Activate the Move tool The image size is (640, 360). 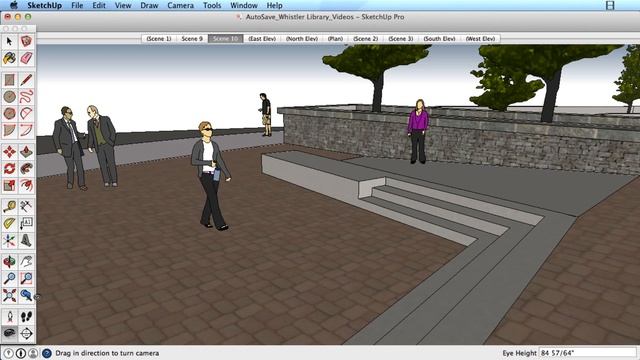(x=9, y=152)
